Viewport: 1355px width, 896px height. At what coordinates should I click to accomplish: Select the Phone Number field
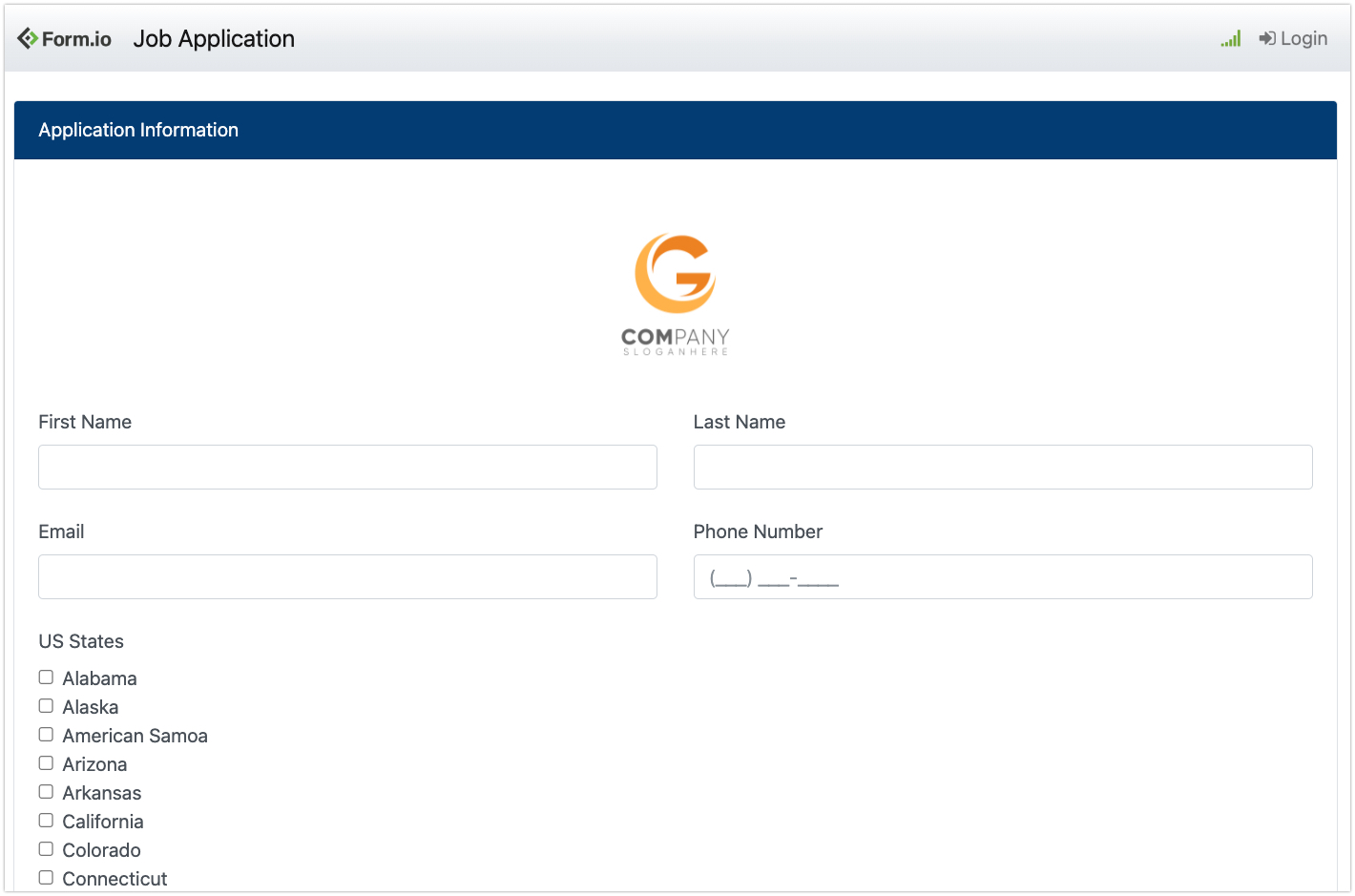coord(1002,576)
